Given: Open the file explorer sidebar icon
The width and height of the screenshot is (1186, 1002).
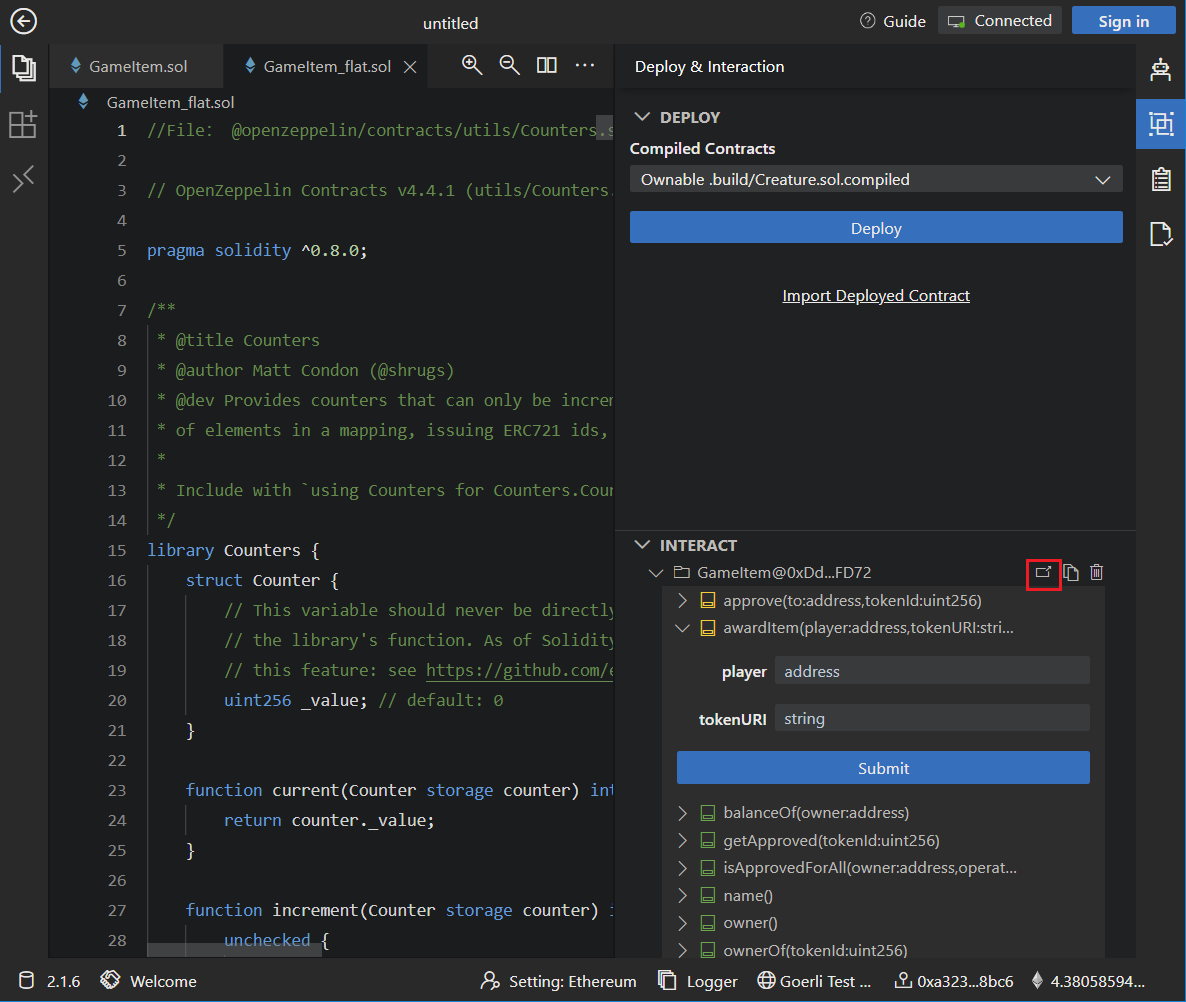Looking at the screenshot, I should click(x=23, y=68).
